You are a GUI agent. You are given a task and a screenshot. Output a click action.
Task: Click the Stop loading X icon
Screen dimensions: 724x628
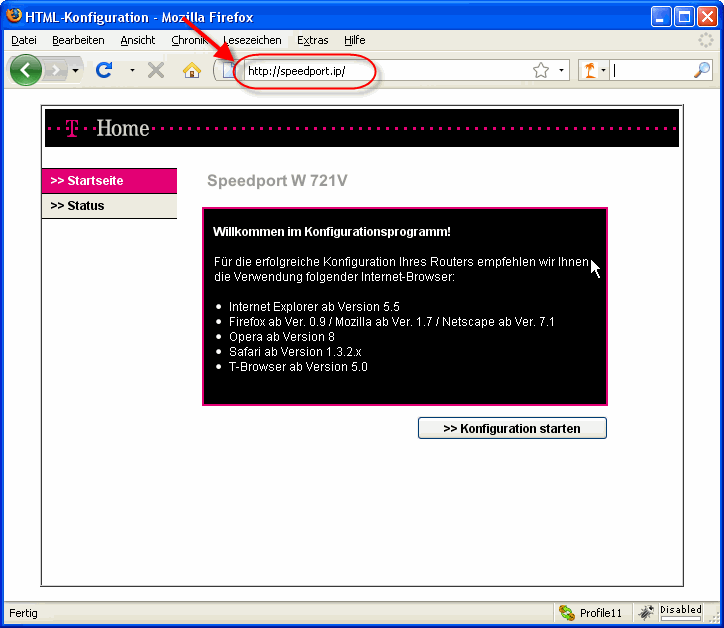tap(156, 70)
